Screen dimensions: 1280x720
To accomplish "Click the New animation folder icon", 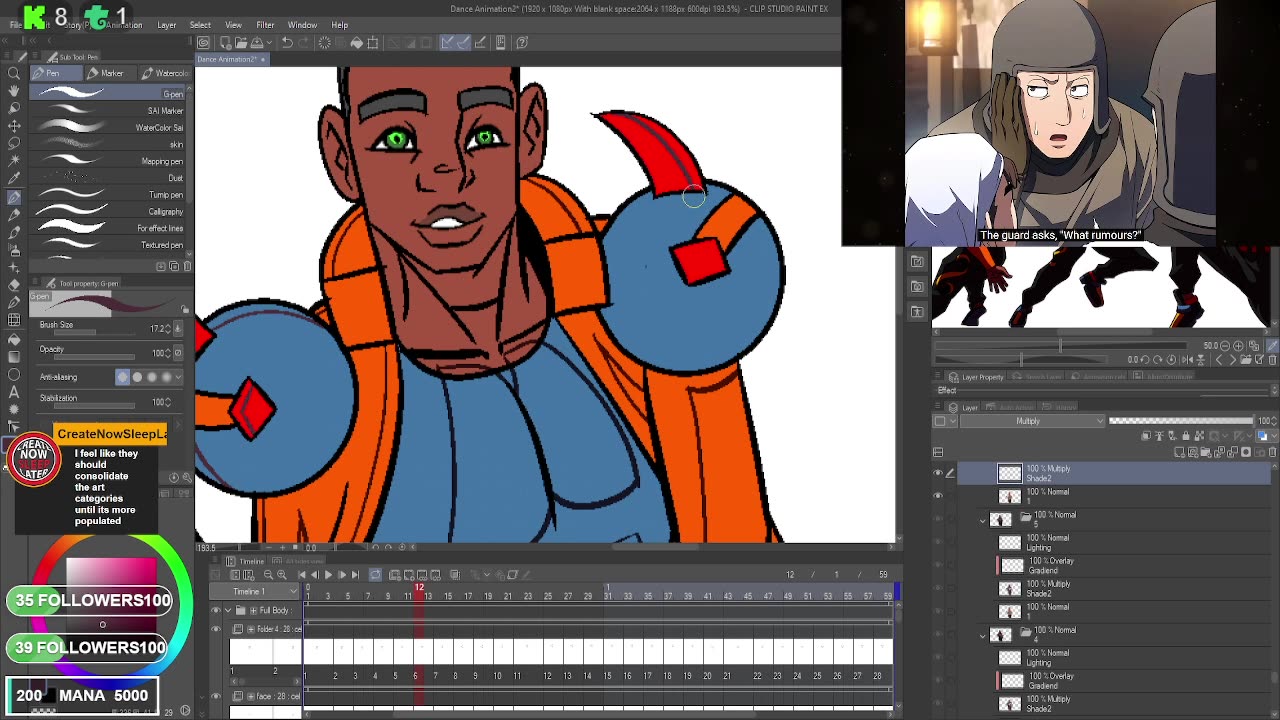I will tap(395, 575).
